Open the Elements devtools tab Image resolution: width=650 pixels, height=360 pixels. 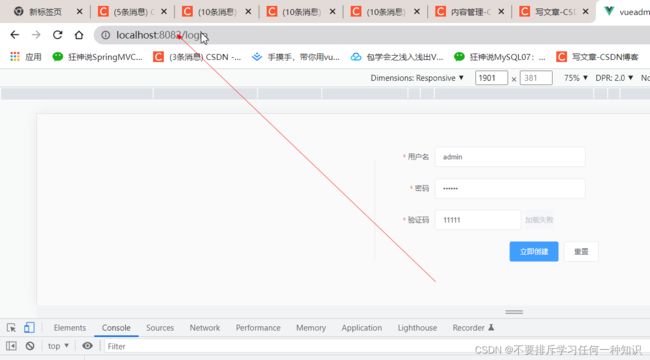click(70, 328)
